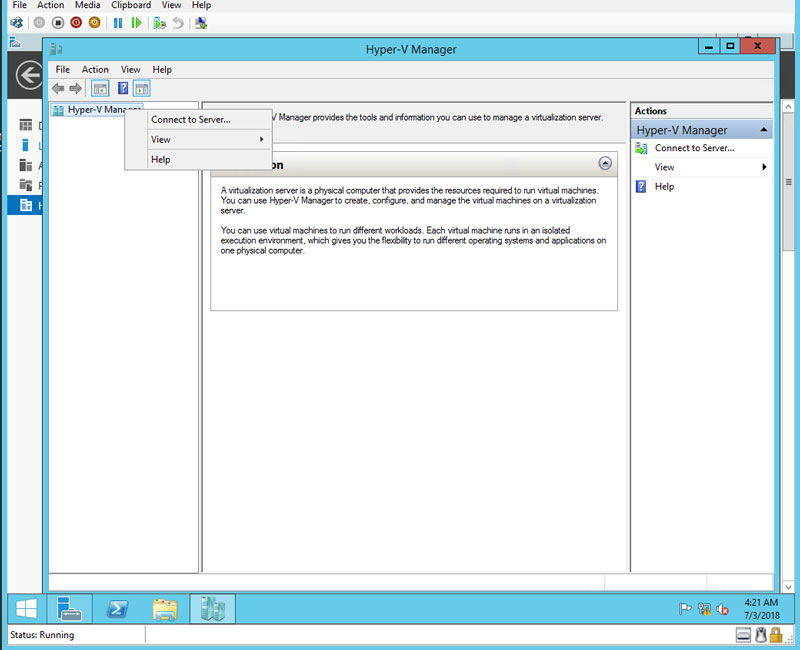Viewport: 800px width, 650px height.
Task: Collapse the Introduction section chevron
Action: coord(605,163)
